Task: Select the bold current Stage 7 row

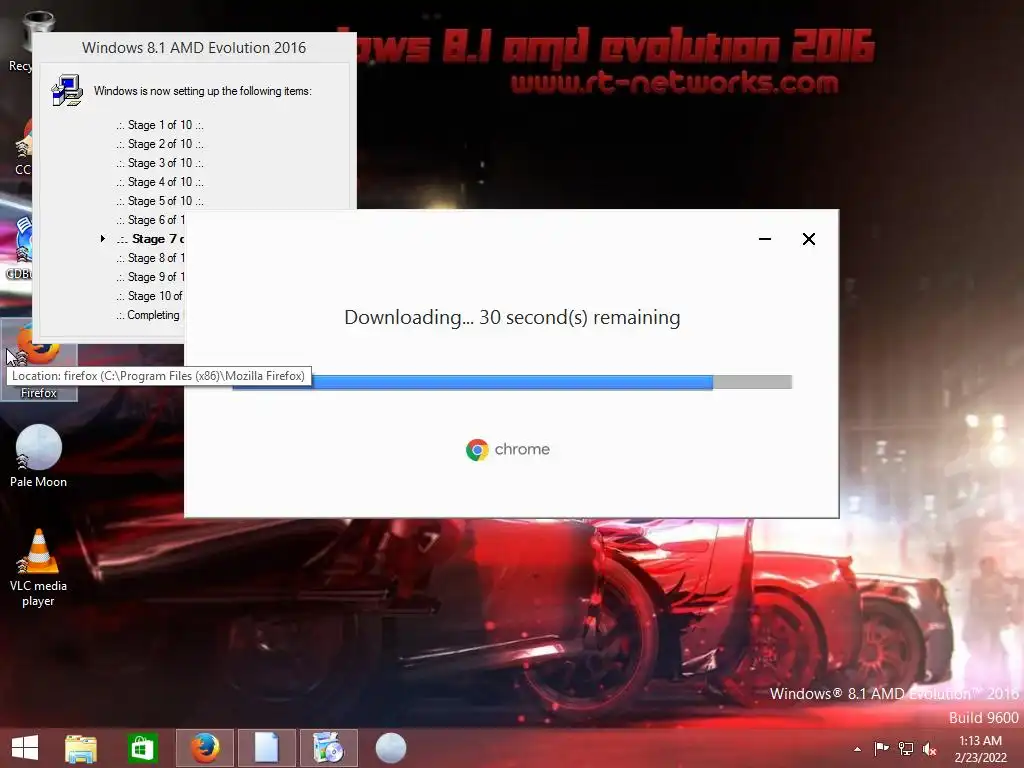Action: 151,239
